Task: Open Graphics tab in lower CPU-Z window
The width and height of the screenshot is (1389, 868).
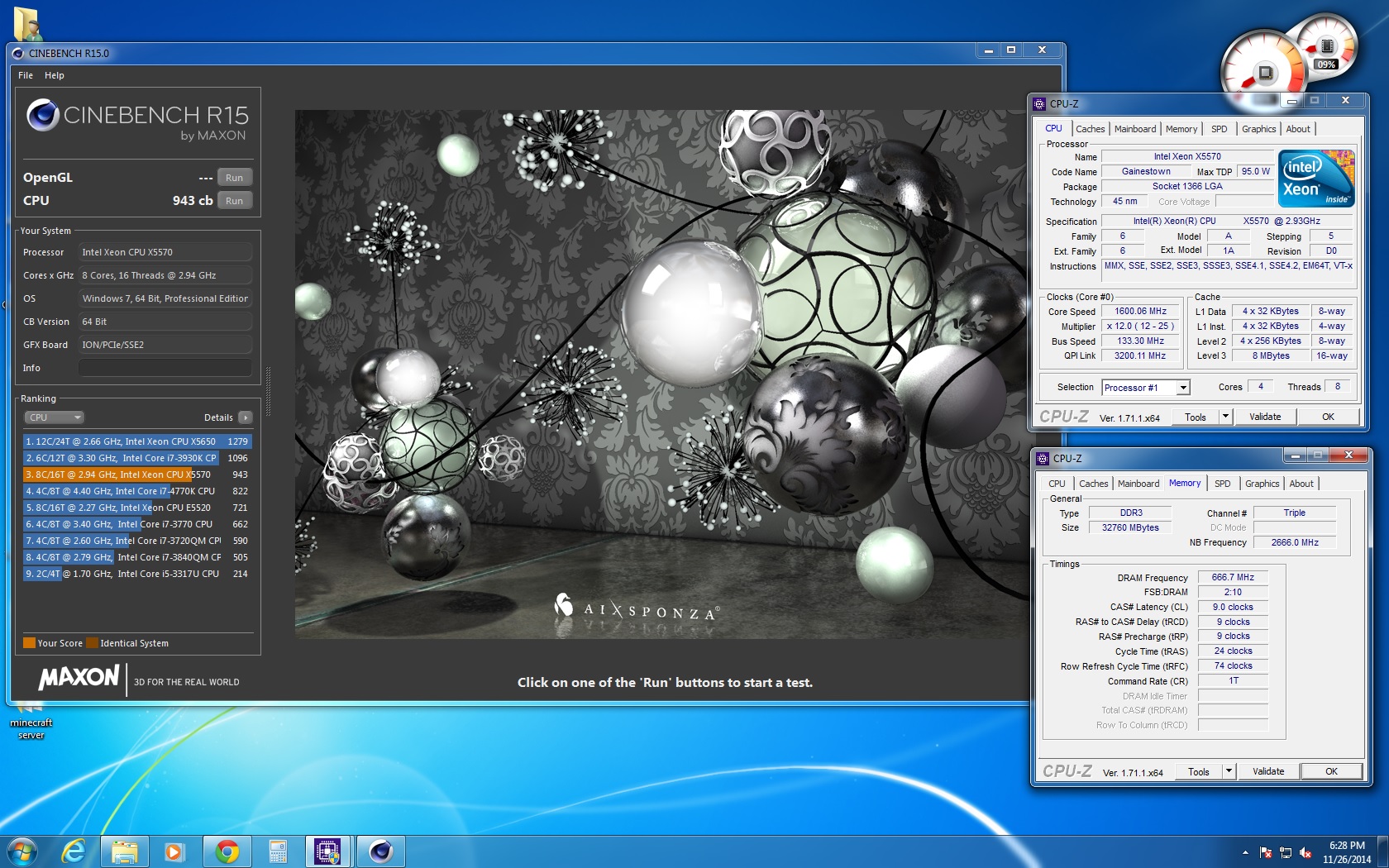Action: tap(1262, 484)
